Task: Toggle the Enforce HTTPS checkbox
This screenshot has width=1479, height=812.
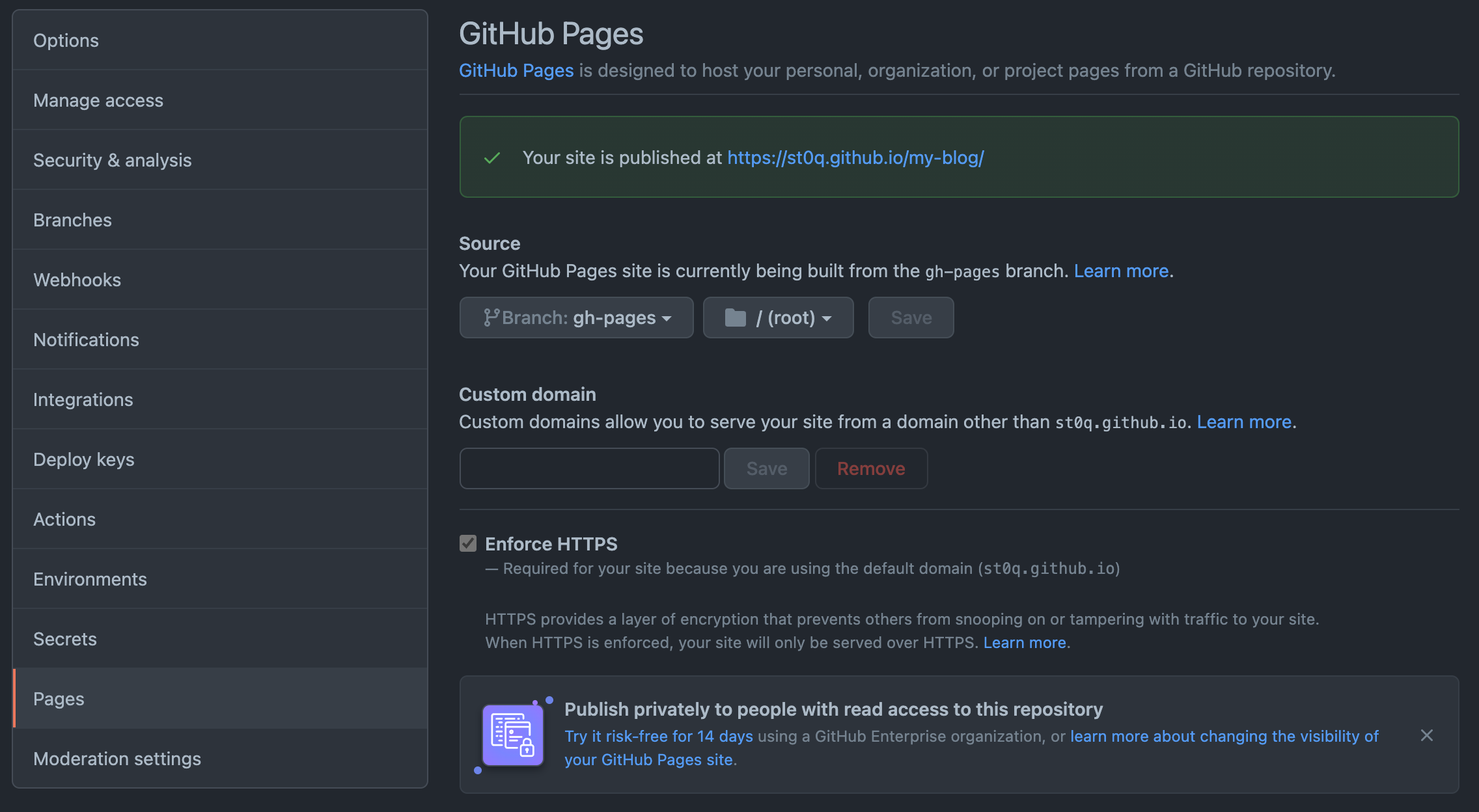Action: point(468,543)
